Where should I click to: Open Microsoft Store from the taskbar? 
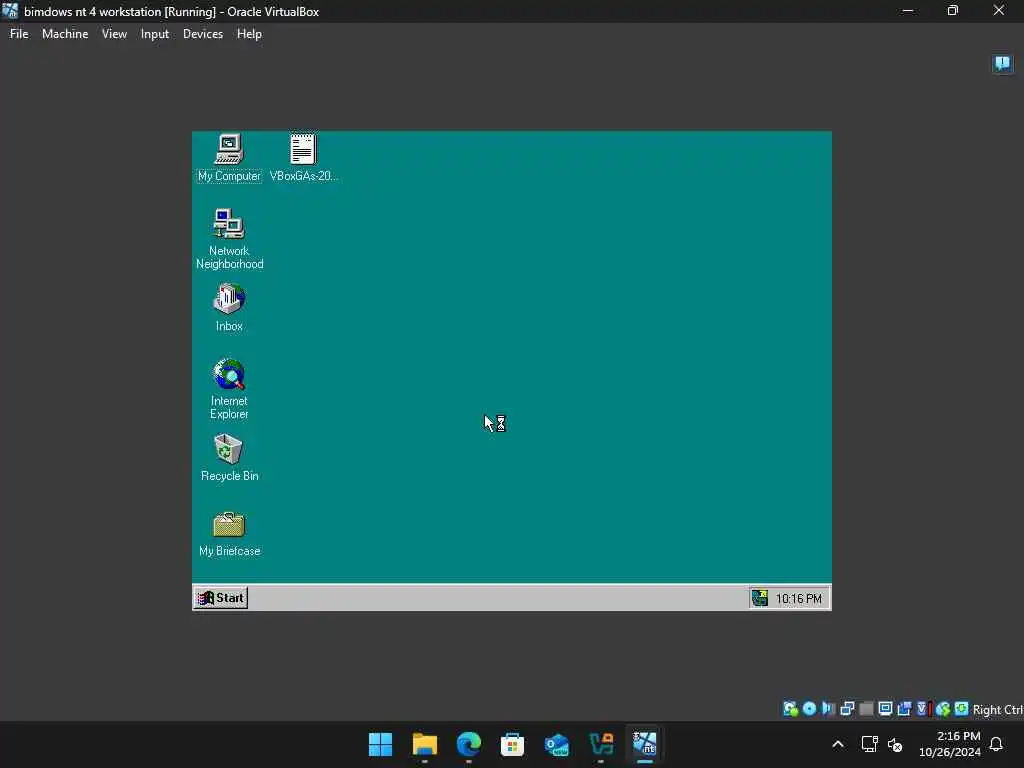click(512, 744)
